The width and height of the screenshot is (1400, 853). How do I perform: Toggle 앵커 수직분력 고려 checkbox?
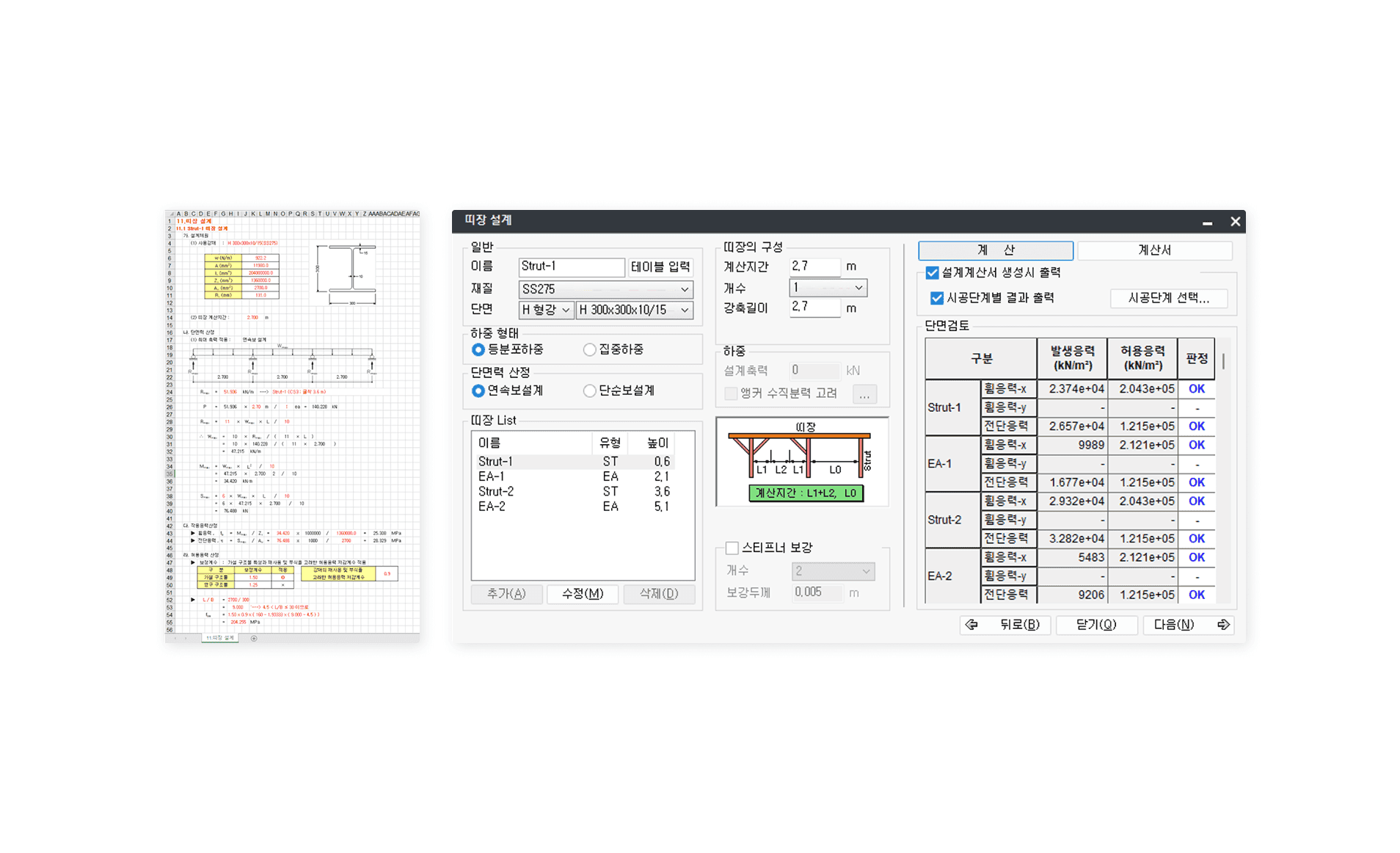[731, 393]
